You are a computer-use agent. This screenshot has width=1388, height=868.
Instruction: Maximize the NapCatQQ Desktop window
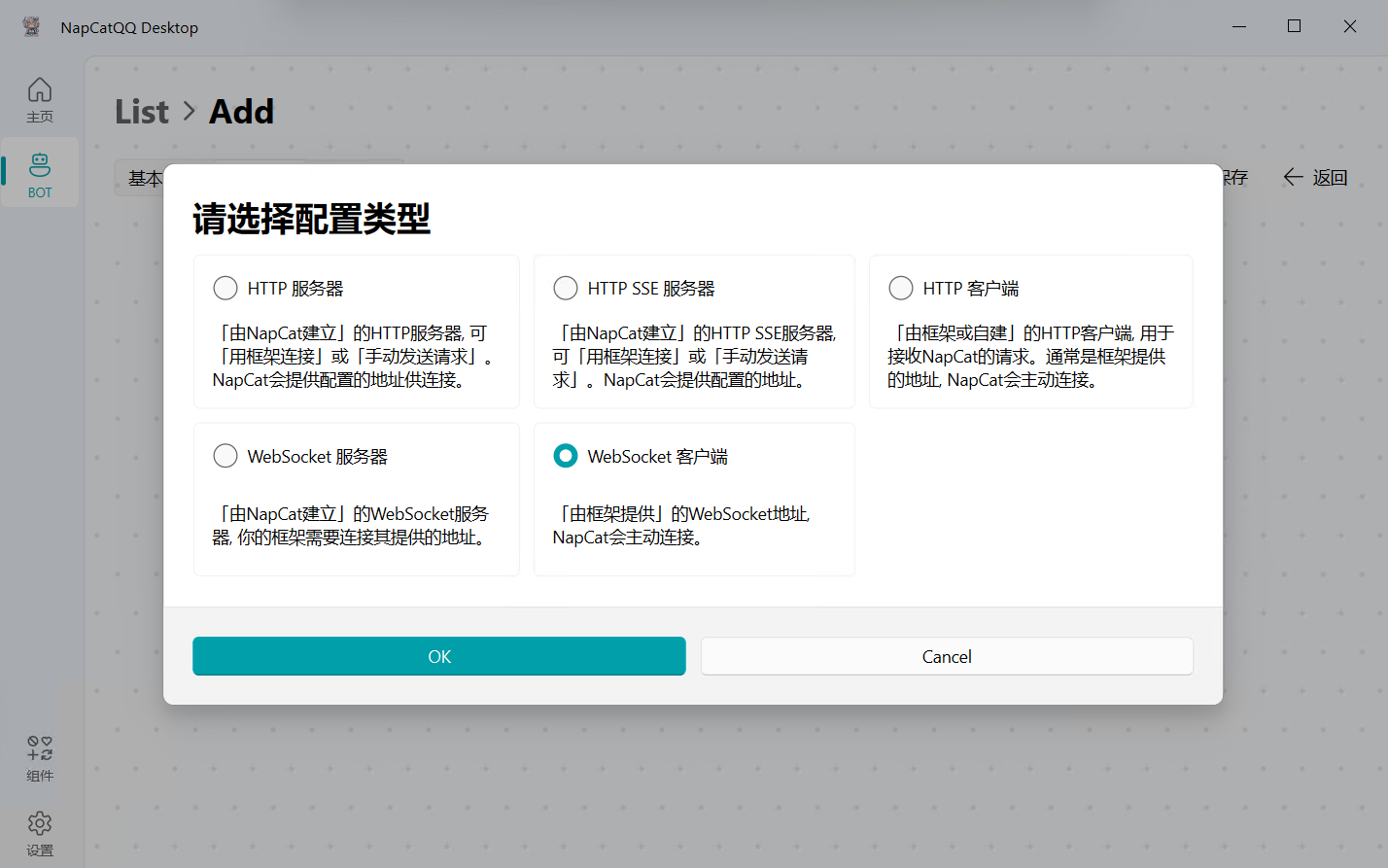click(x=1294, y=26)
